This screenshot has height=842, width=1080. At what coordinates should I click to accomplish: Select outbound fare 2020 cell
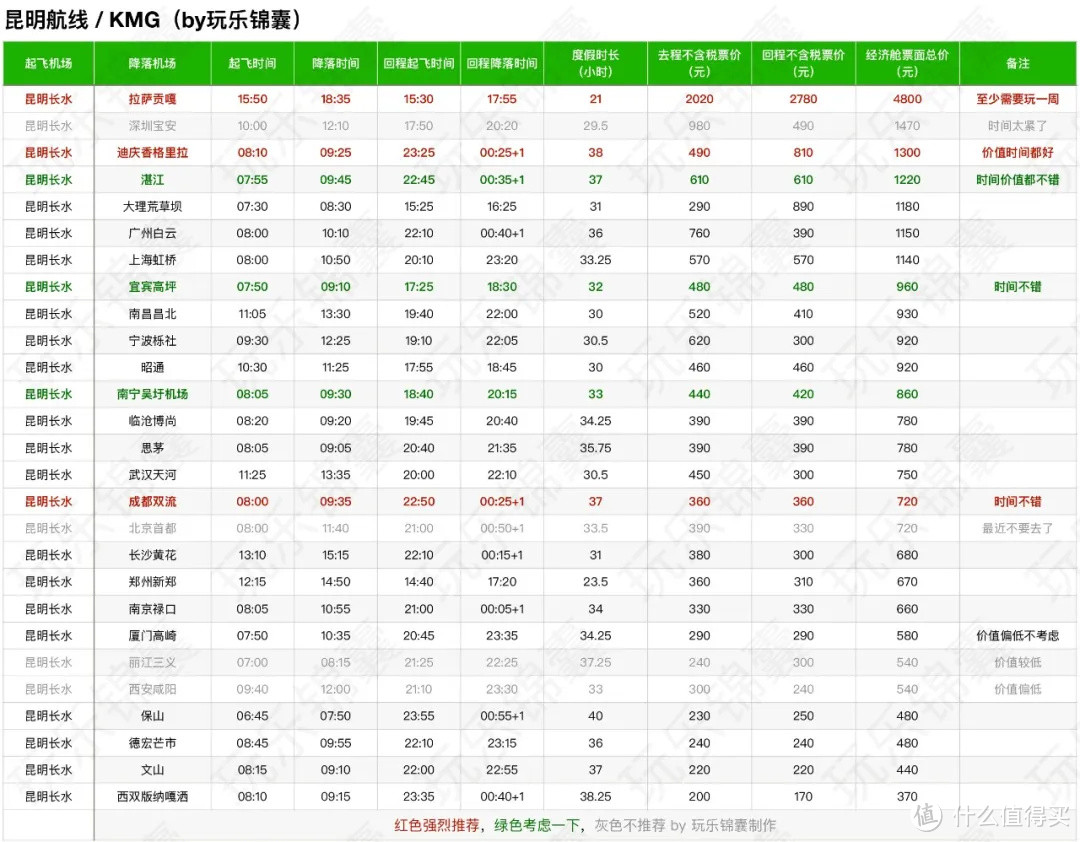699,99
